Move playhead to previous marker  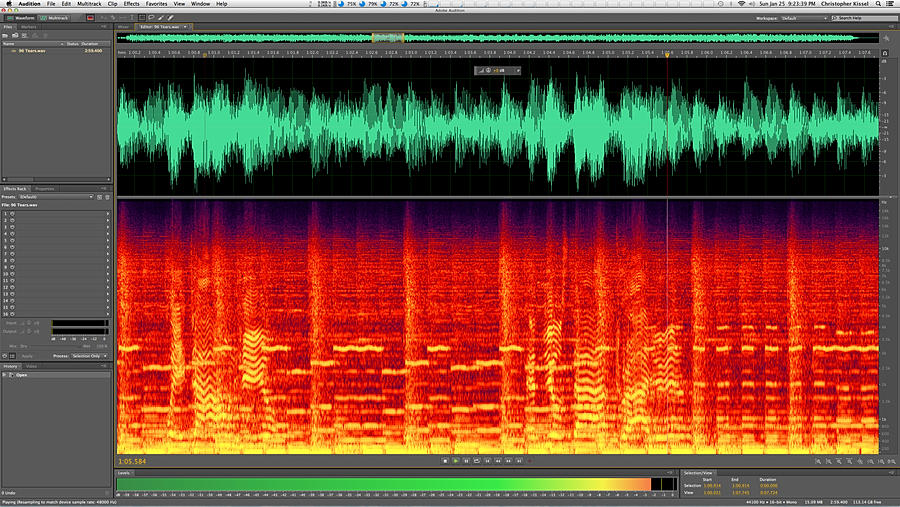[487, 460]
